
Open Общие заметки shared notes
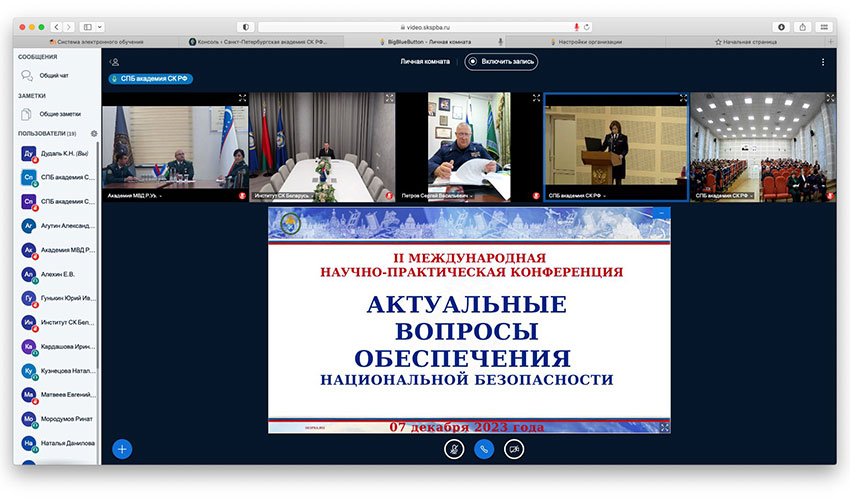coord(58,114)
